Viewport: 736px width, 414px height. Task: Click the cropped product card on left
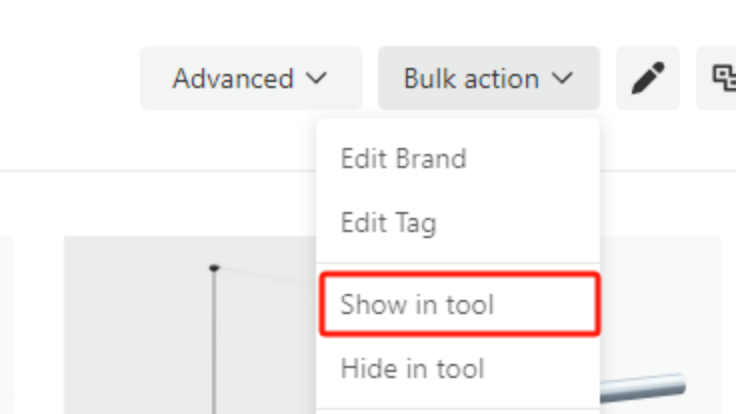click(7, 325)
